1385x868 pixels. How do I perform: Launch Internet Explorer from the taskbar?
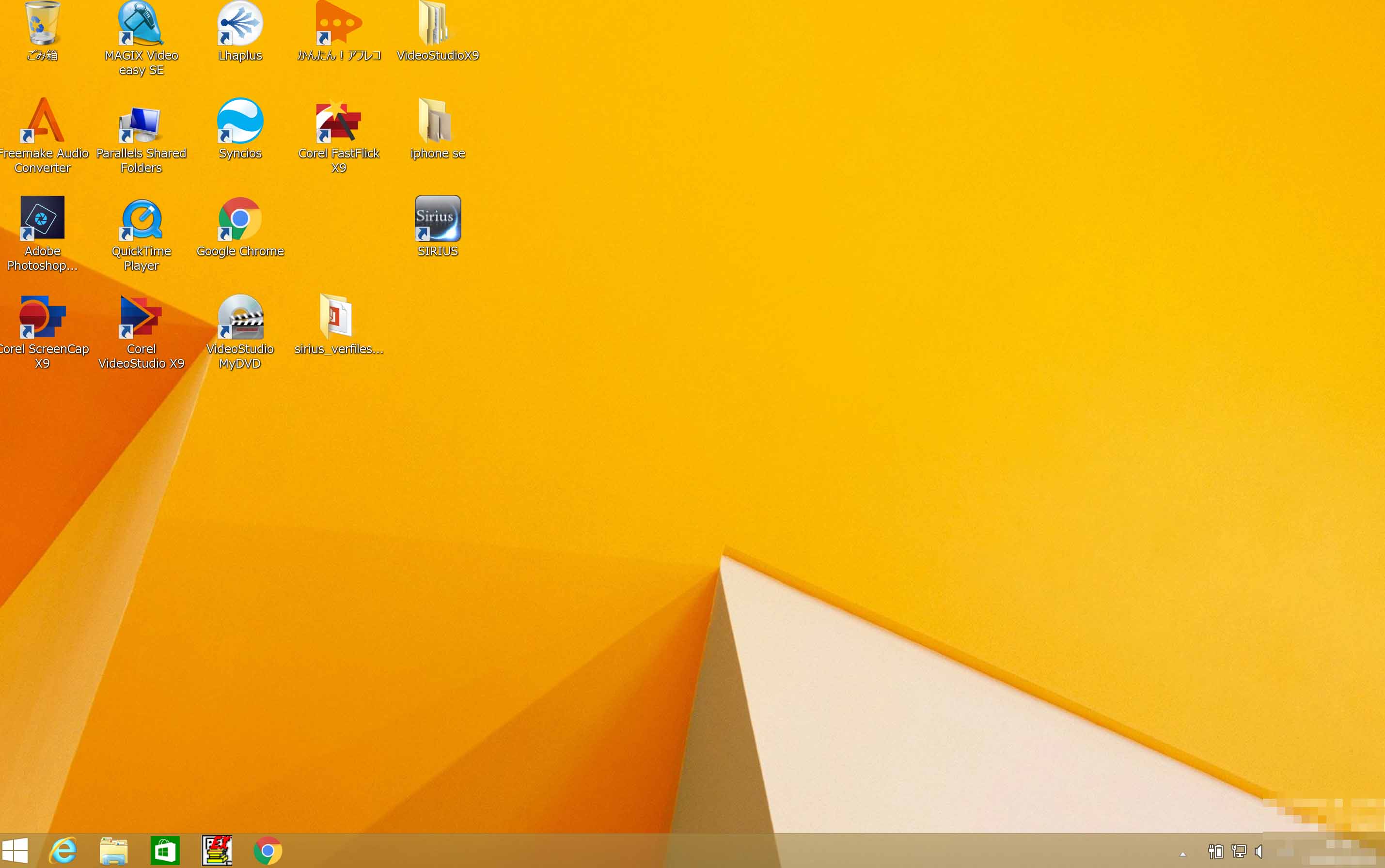pyautogui.click(x=63, y=850)
